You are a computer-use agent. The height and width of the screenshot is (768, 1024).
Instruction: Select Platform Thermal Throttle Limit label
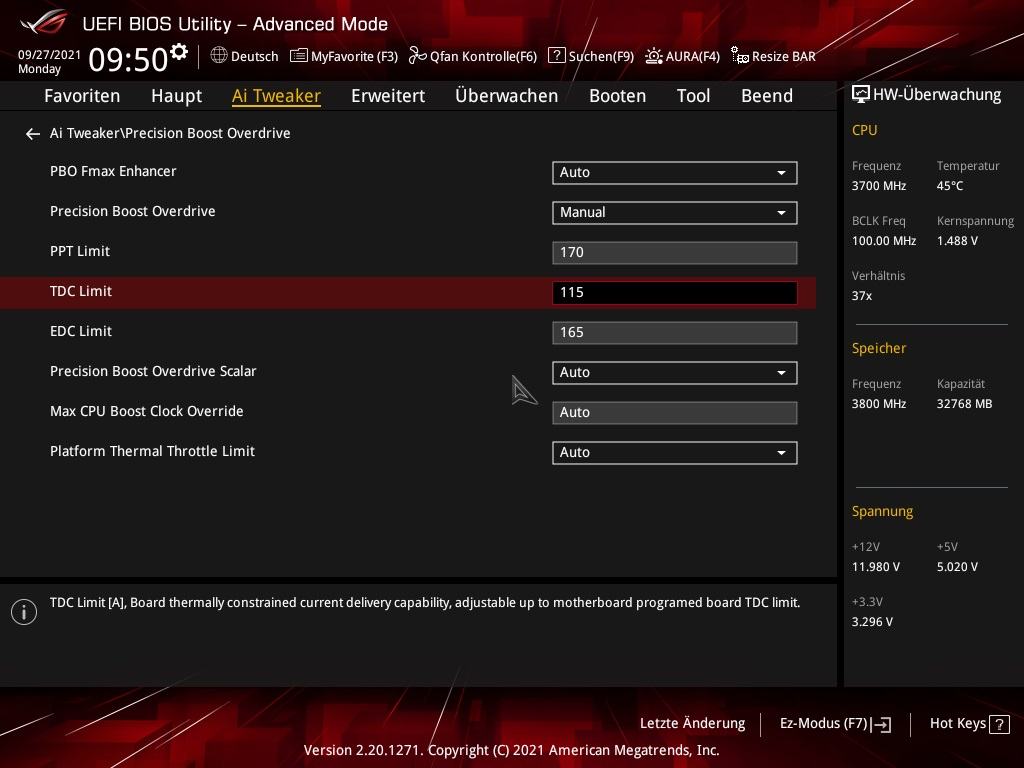[152, 451]
